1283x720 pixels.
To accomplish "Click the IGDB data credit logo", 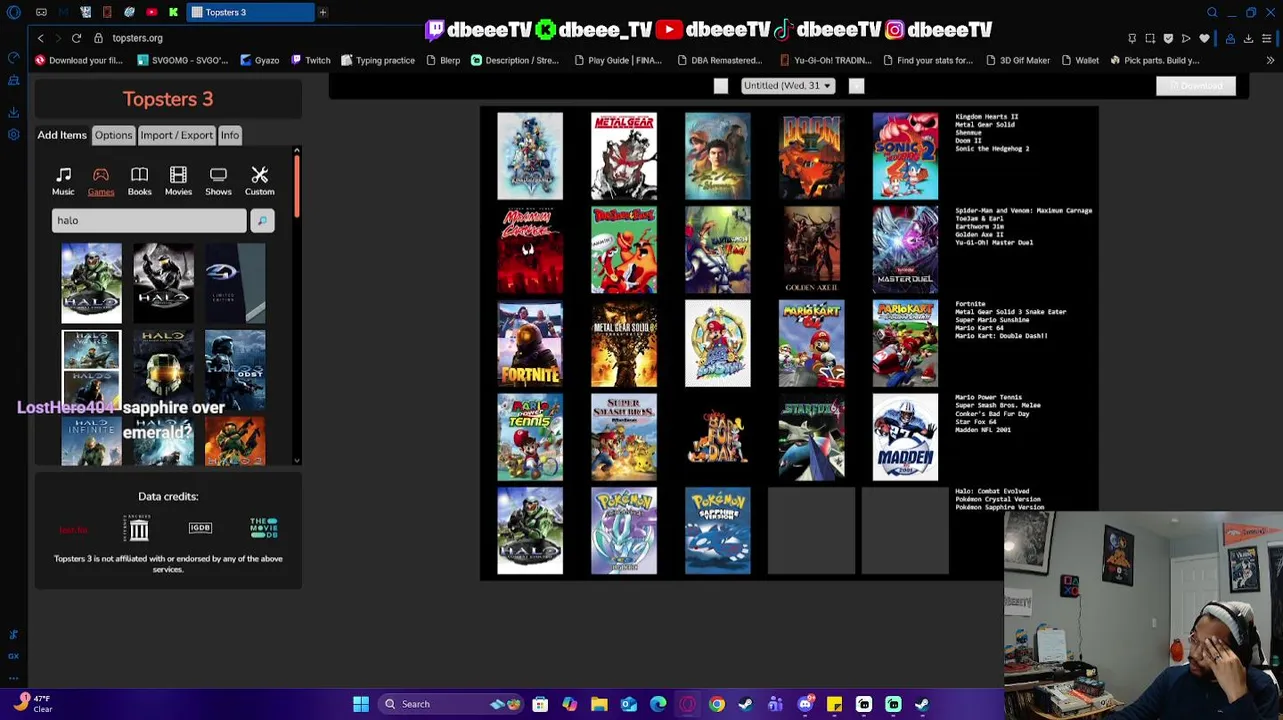I will pos(200,528).
